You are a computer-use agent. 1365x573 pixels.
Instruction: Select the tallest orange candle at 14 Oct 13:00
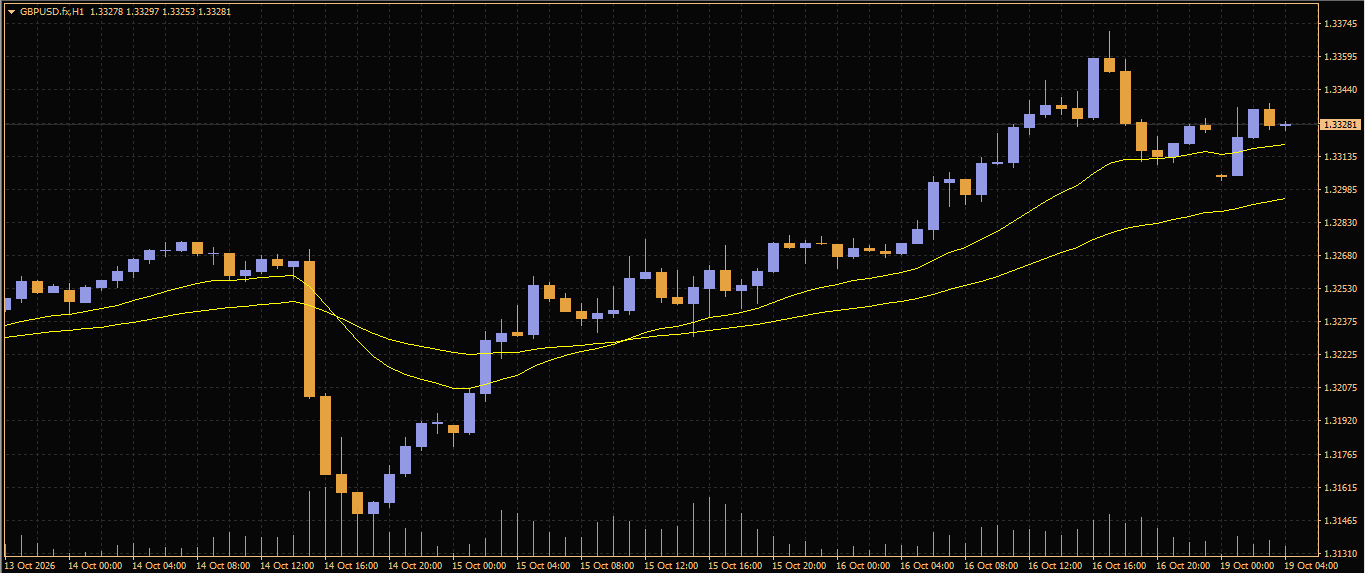(310, 328)
